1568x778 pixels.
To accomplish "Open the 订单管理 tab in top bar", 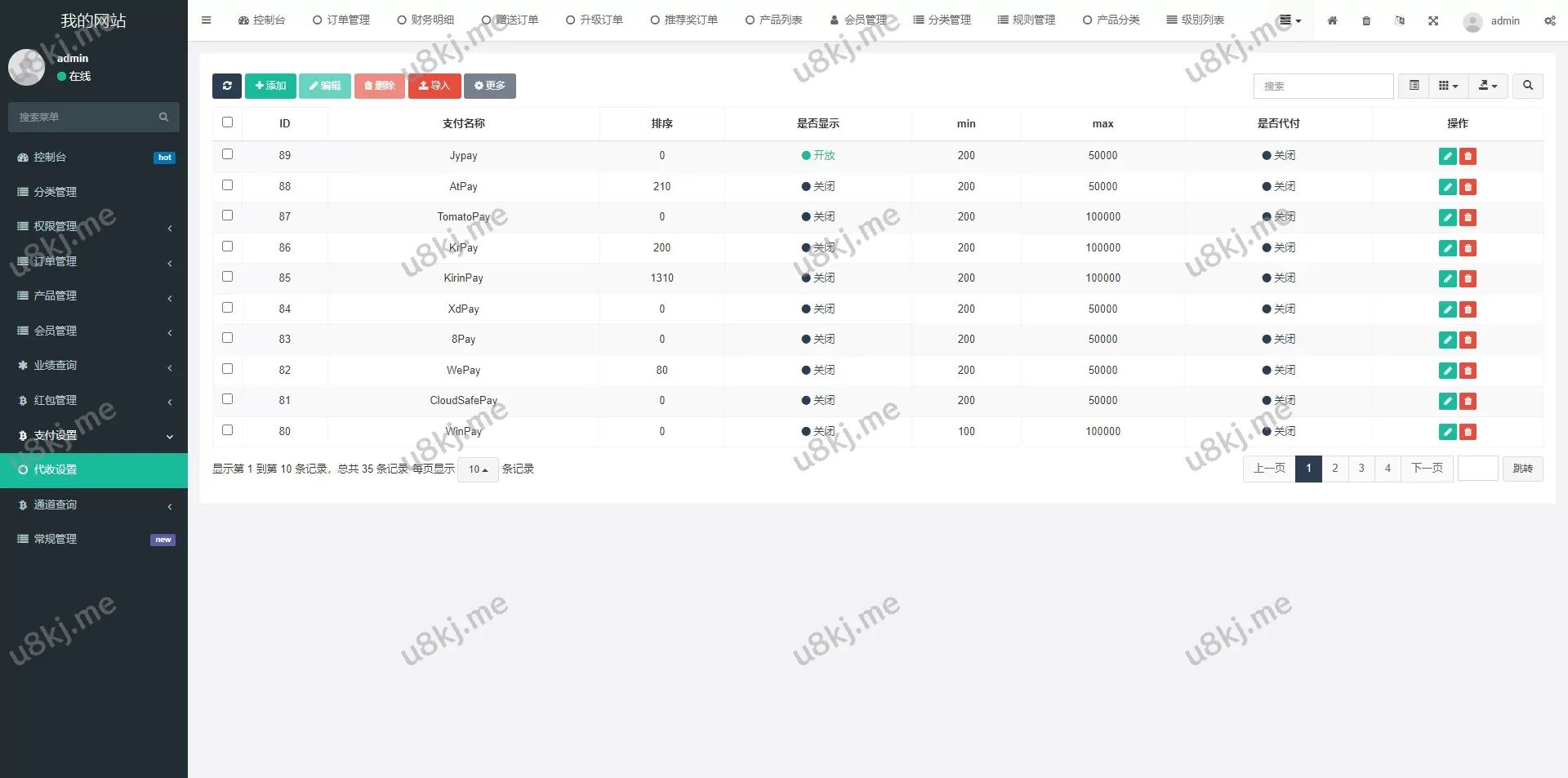I will pos(341,20).
